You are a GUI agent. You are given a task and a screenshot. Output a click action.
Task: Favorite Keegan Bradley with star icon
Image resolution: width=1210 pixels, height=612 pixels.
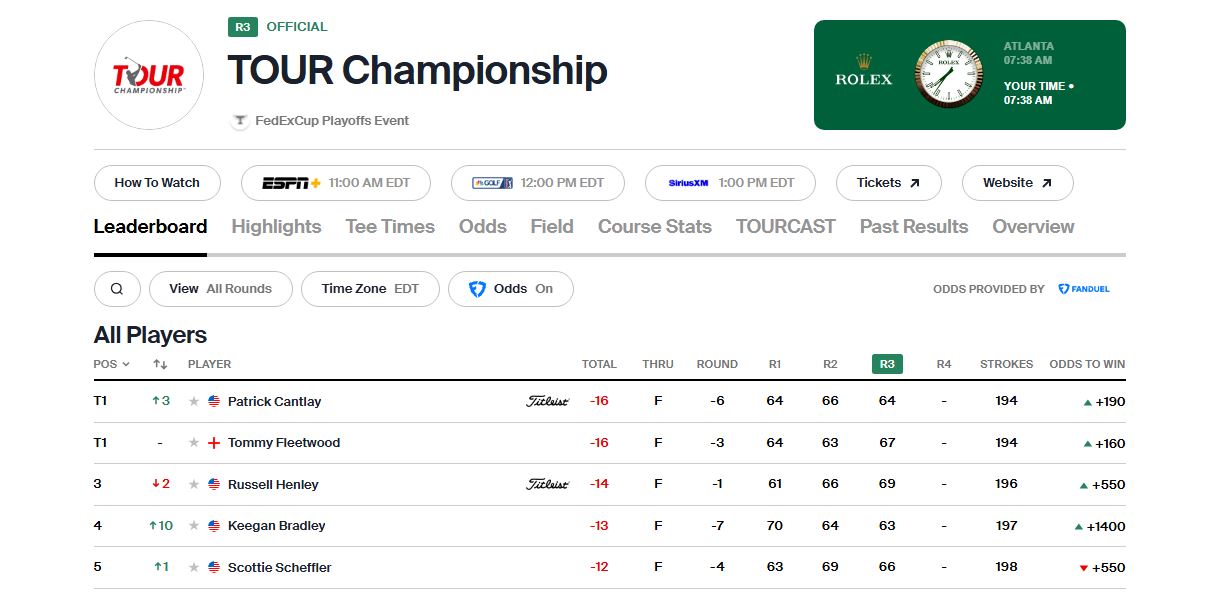point(194,526)
